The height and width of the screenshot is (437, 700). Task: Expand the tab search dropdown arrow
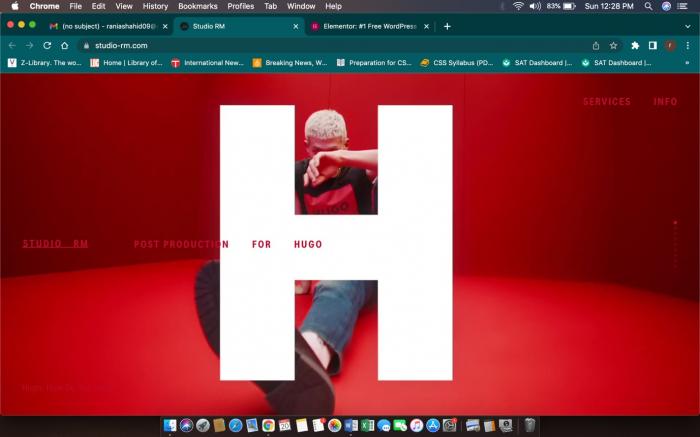pyautogui.click(x=688, y=26)
